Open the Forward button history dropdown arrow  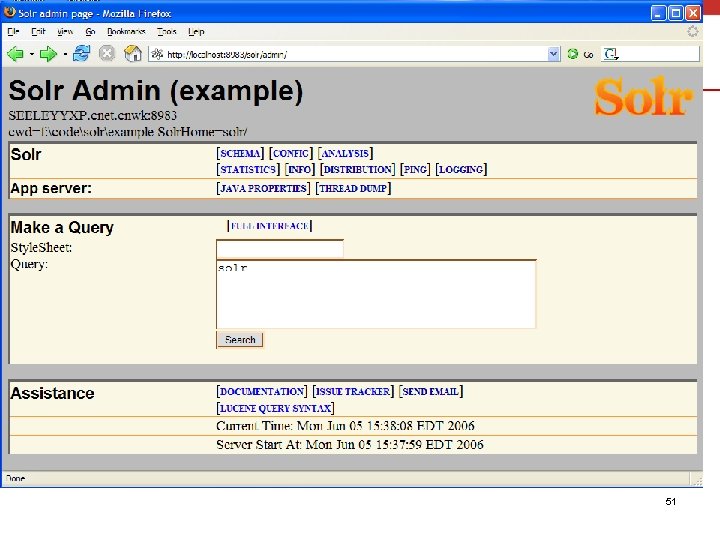pos(65,54)
